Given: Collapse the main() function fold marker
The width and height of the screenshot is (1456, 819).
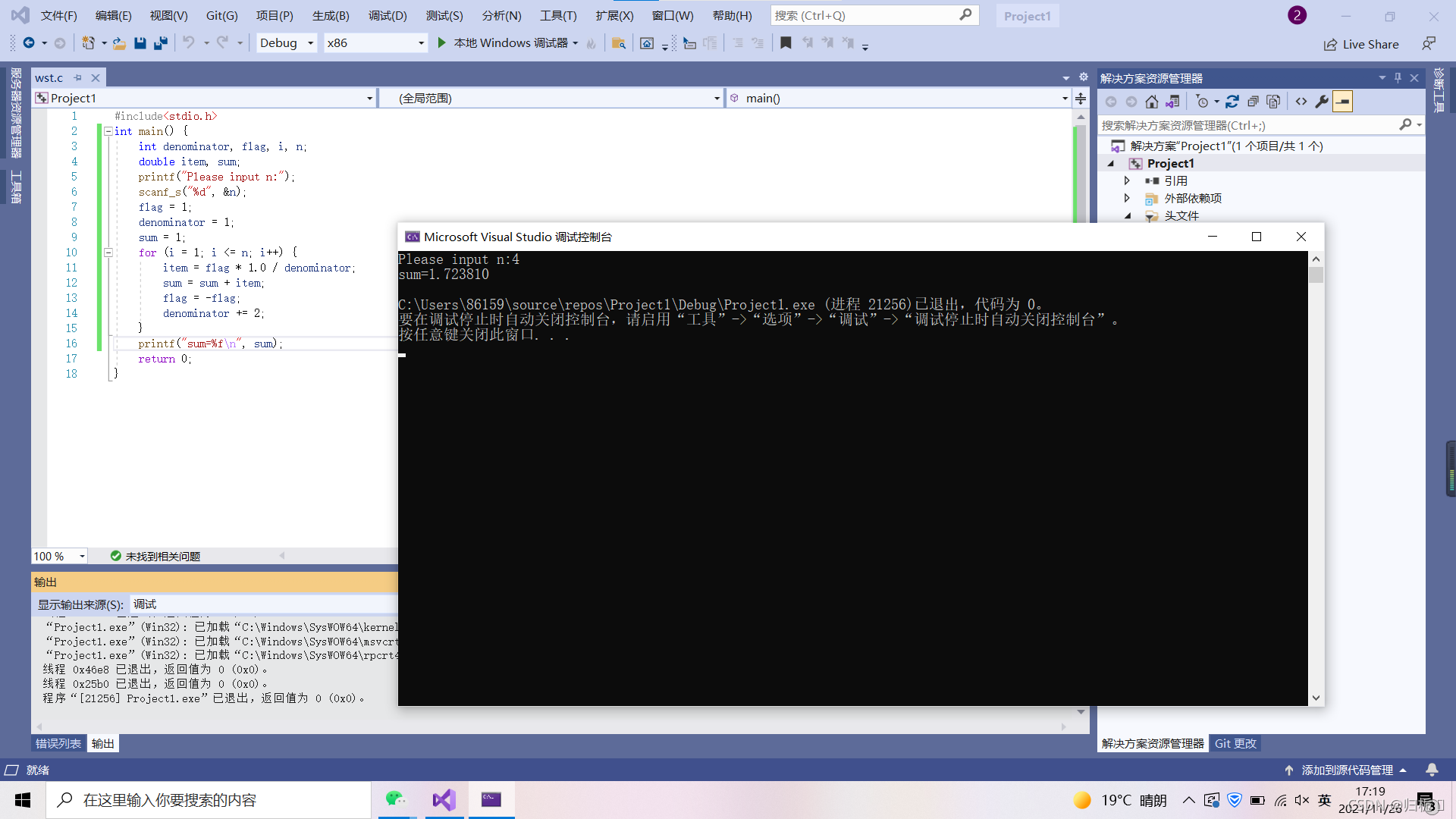Looking at the screenshot, I should click(108, 131).
